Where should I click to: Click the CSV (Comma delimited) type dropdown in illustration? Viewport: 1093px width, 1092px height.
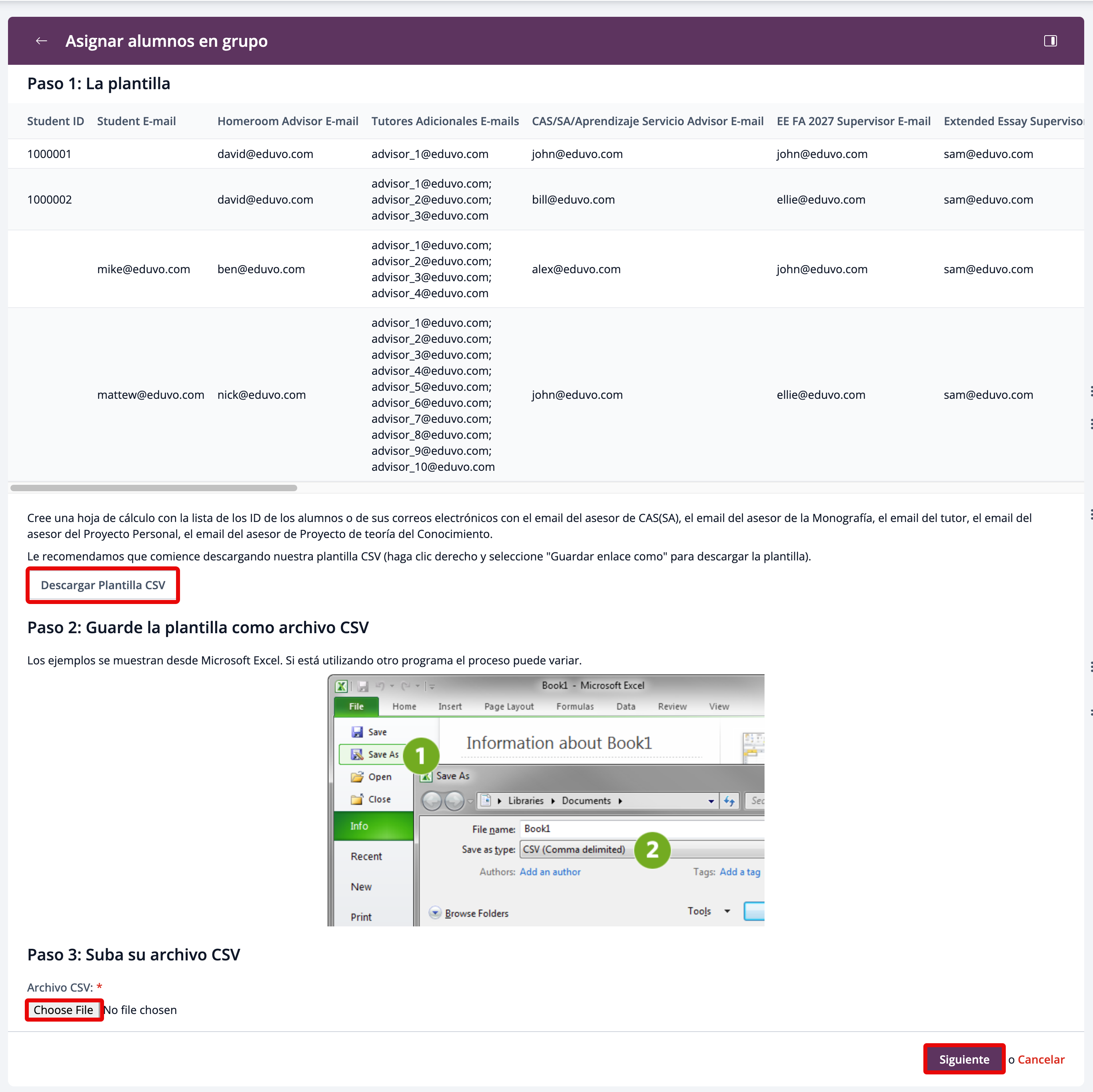point(574,849)
